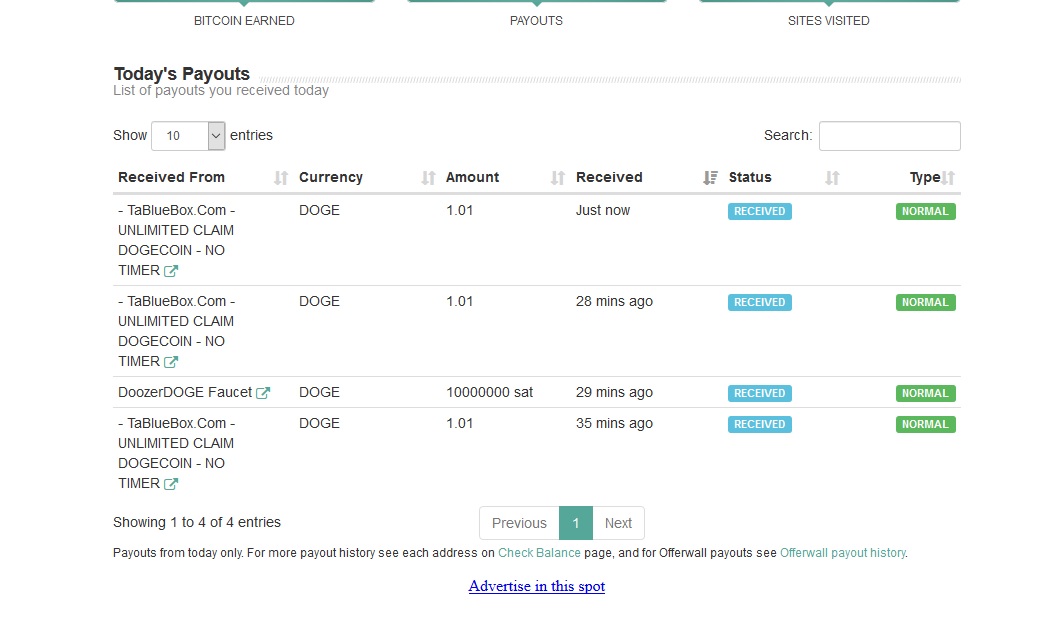Sort by Type column arrows
Viewport: 1056px width, 640px height.
coord(948,178)
